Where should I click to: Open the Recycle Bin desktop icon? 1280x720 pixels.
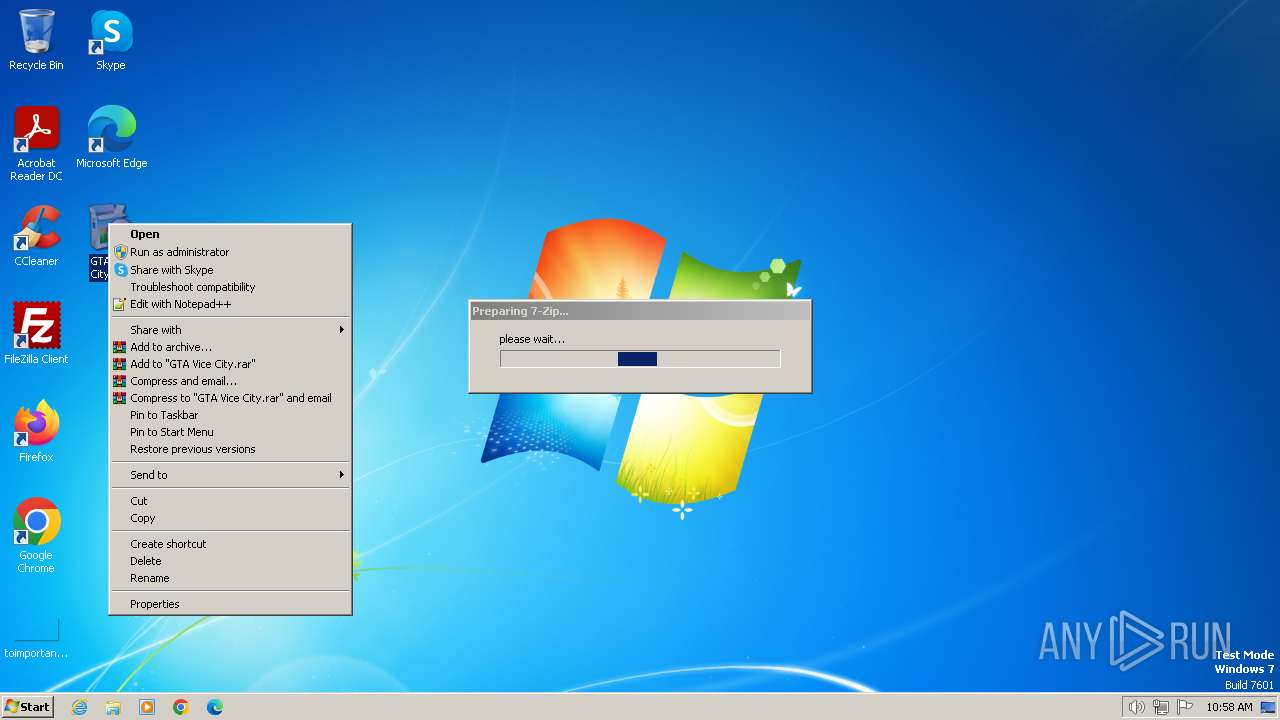click(x=36, y=41)
